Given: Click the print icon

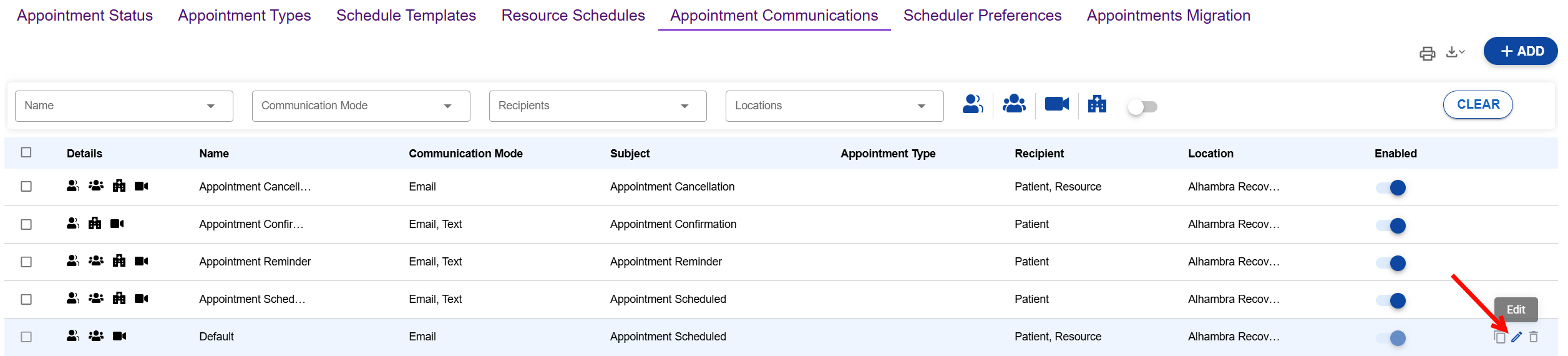Looking at the screenshot, I should [1427, 53].
